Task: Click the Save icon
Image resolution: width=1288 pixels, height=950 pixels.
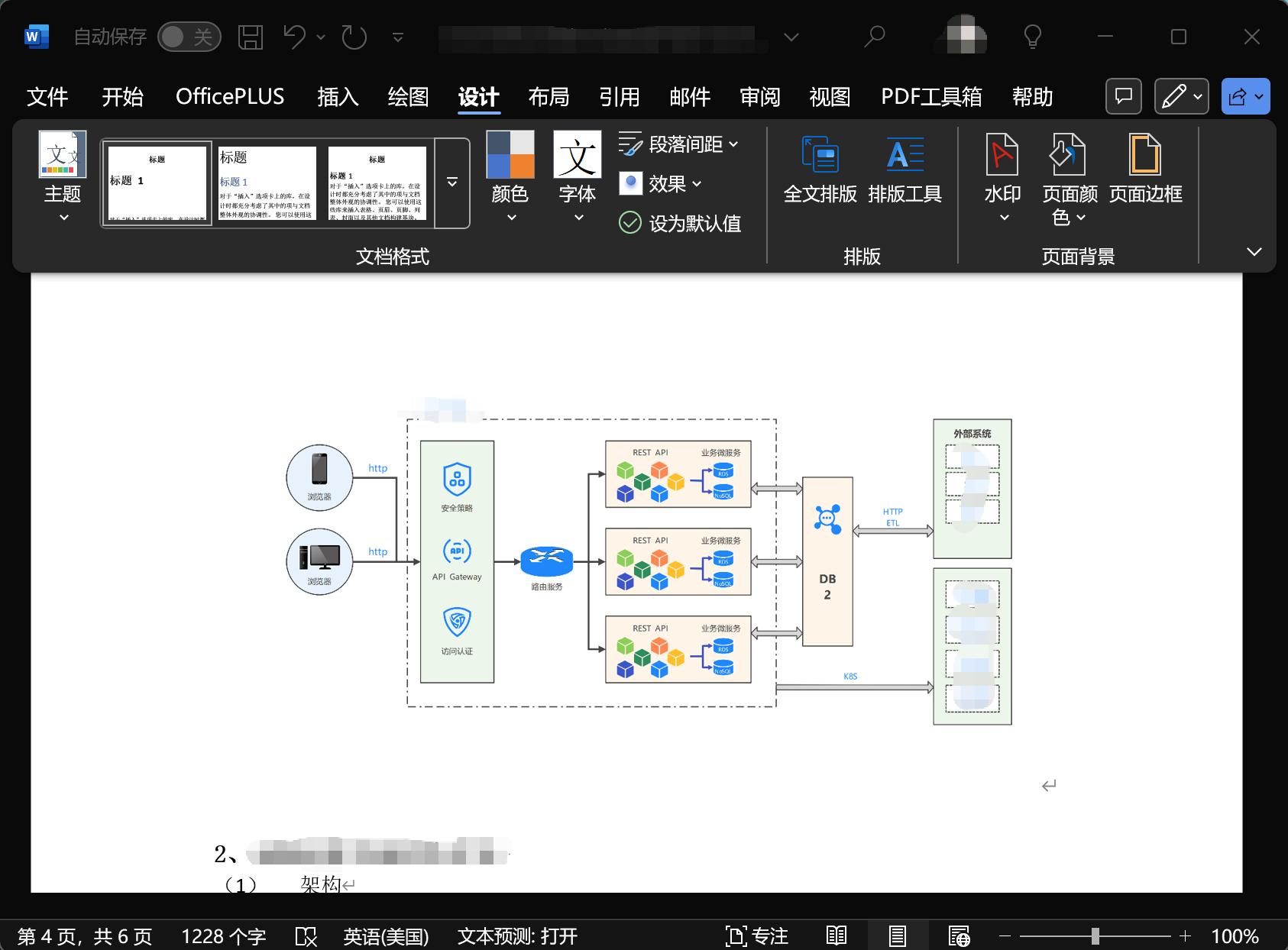Action: 251,37
